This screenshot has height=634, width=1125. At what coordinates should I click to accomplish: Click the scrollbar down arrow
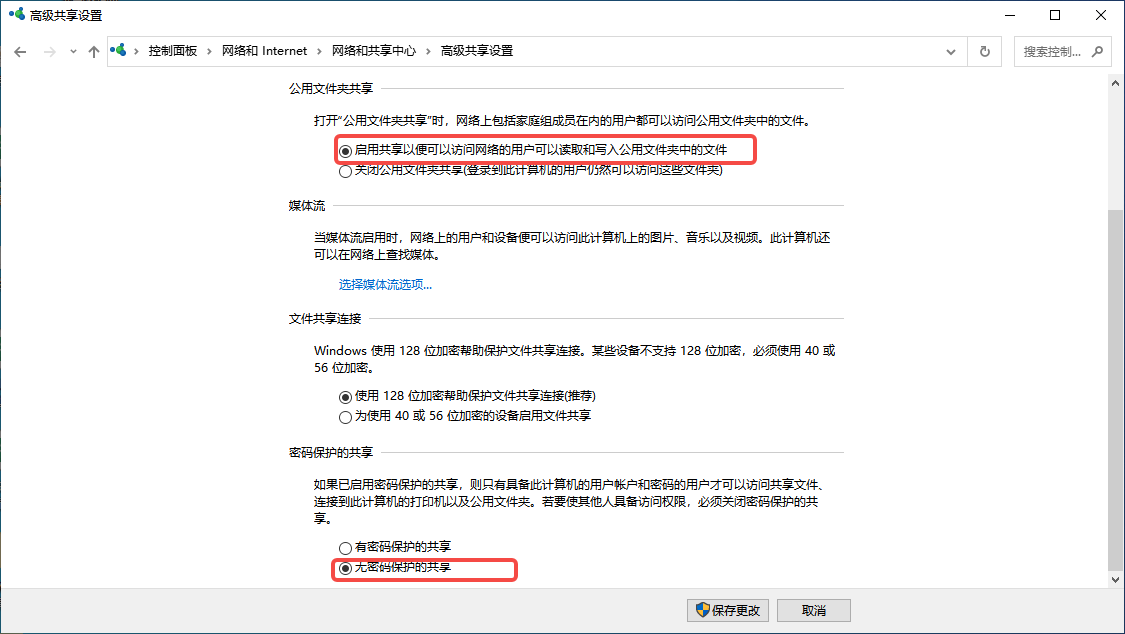point(1115,579)
